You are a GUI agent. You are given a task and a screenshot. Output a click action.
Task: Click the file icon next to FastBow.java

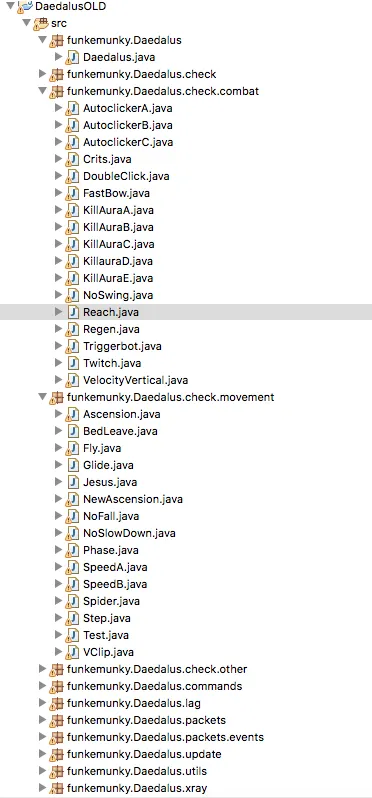(x=73, y=193)
